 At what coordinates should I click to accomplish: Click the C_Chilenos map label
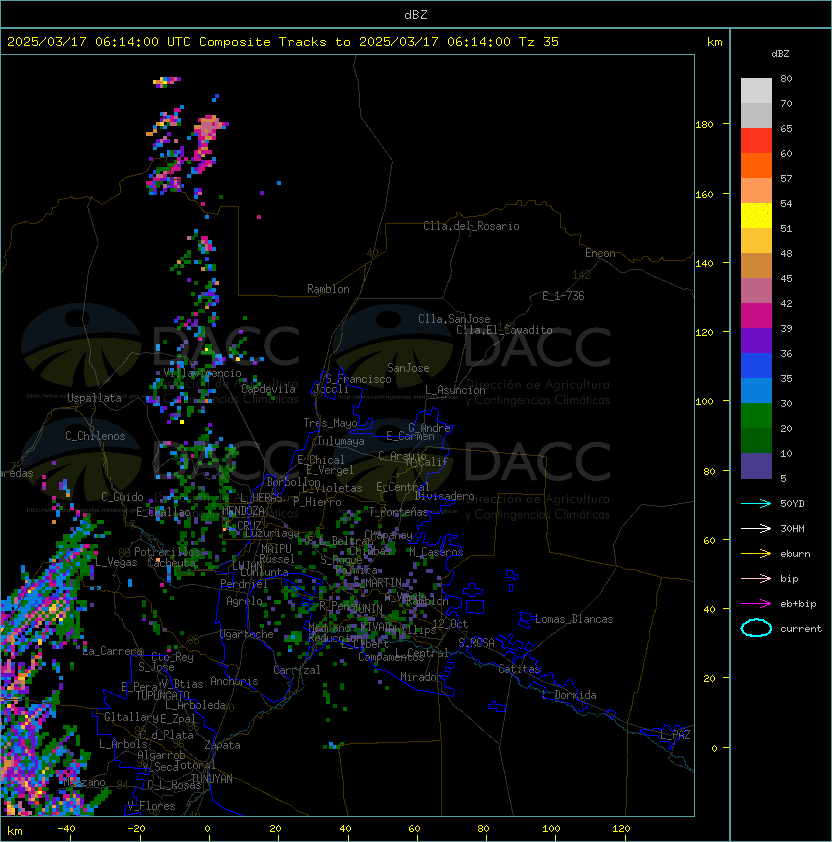tap(95, 436)
